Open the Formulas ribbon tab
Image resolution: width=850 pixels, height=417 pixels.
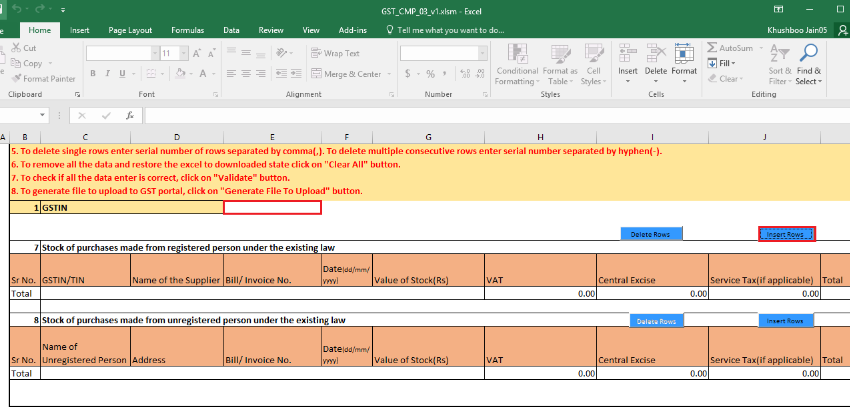pyautogui.click(x=187, y=31)
